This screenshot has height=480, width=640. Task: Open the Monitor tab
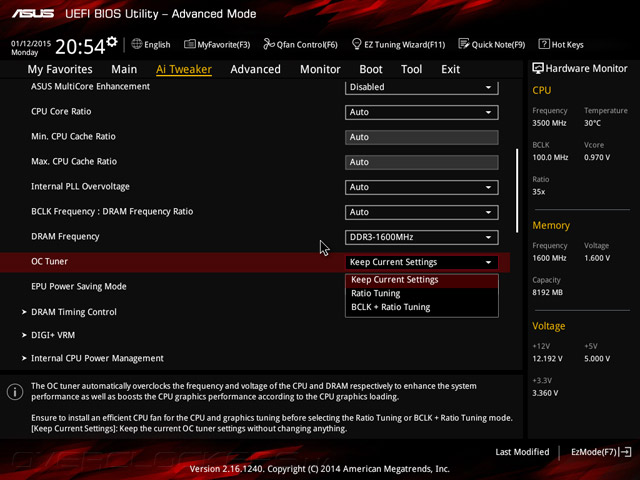pos(320,69)
